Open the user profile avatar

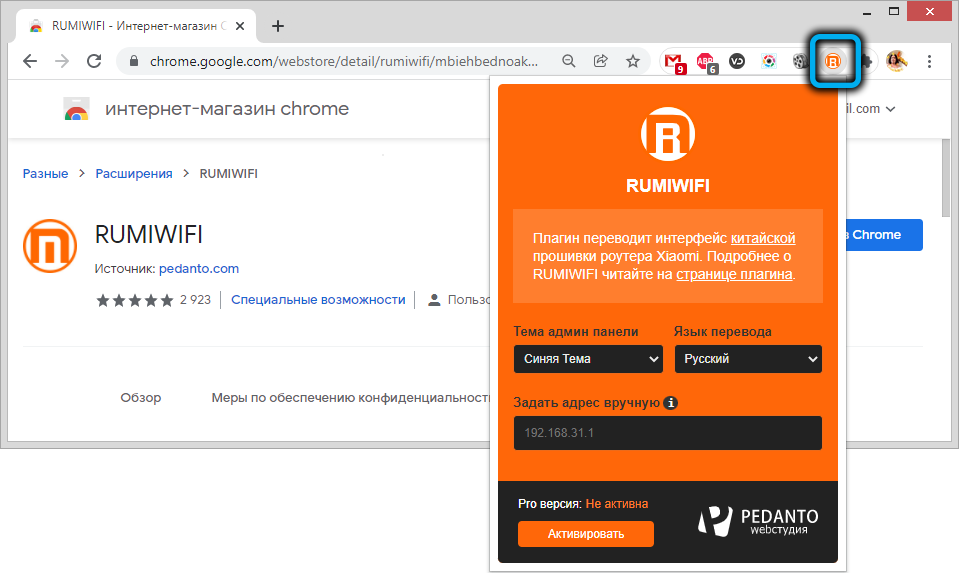(x=896, y=61)
